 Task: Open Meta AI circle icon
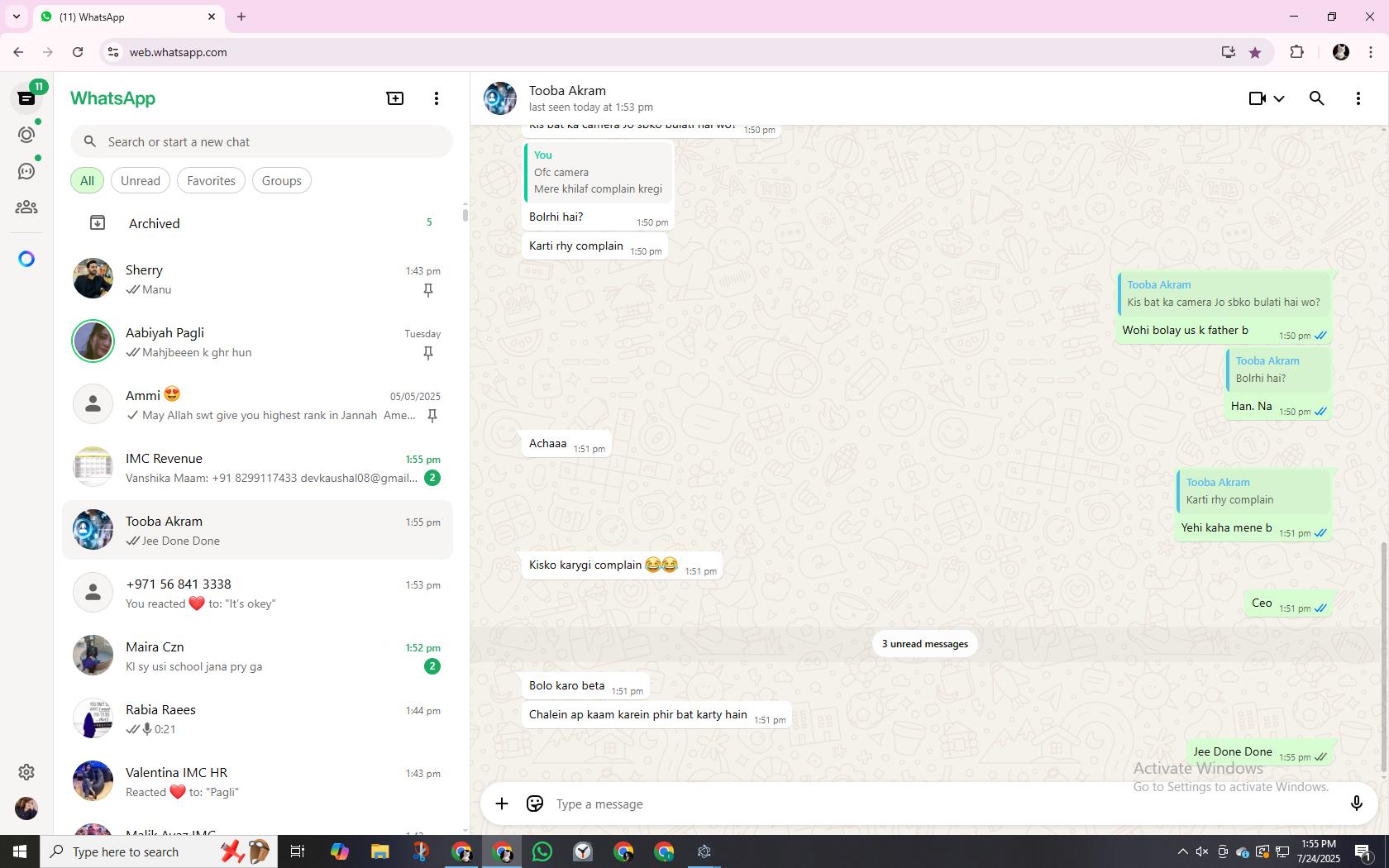tap(26, 260)
